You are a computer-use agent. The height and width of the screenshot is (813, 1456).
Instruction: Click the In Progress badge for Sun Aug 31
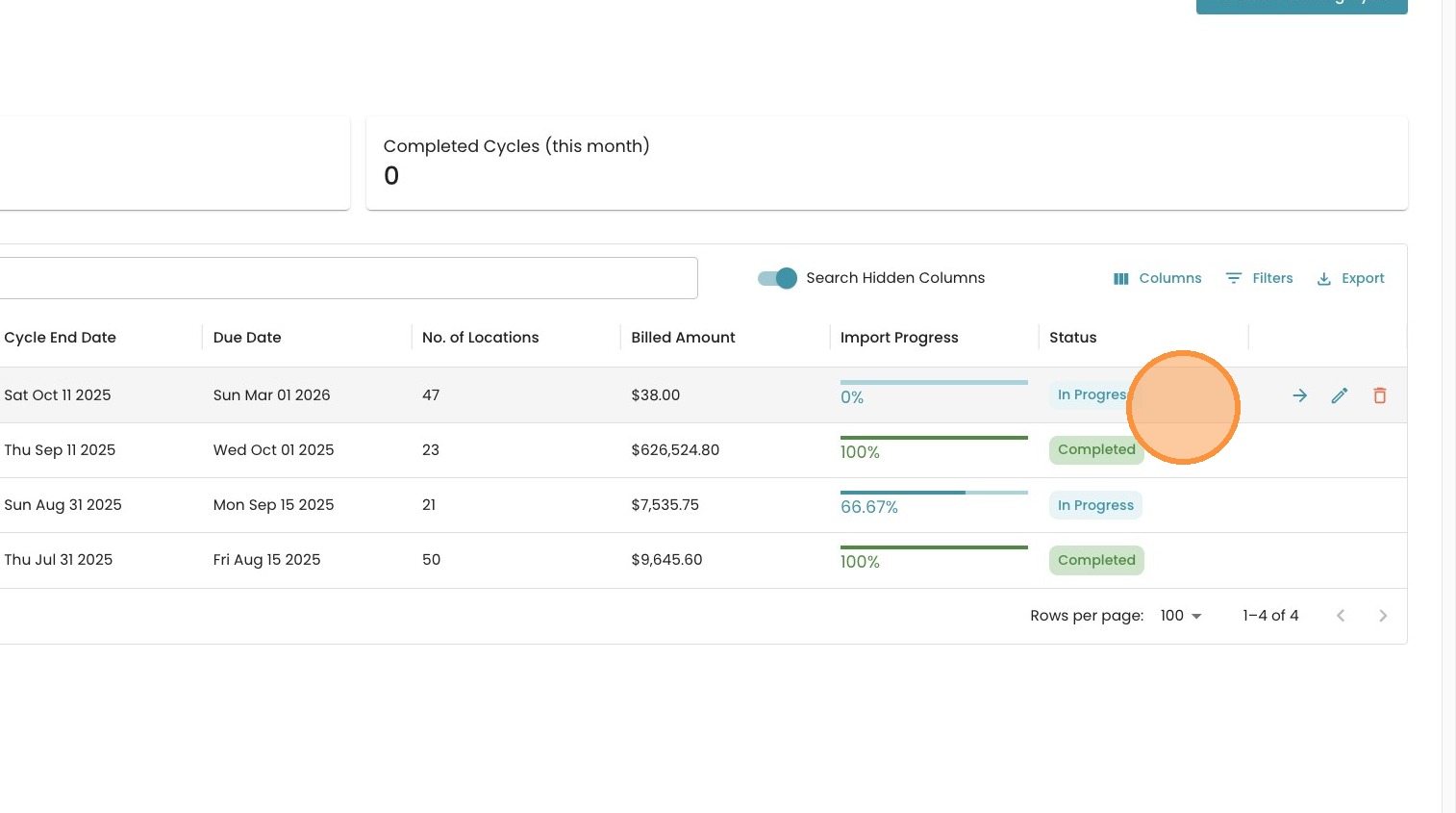1095,505
